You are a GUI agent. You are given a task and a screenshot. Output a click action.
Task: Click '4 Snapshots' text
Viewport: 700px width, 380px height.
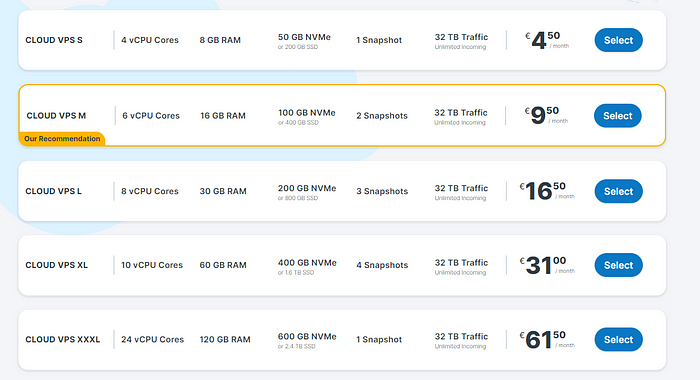(382, 265)
